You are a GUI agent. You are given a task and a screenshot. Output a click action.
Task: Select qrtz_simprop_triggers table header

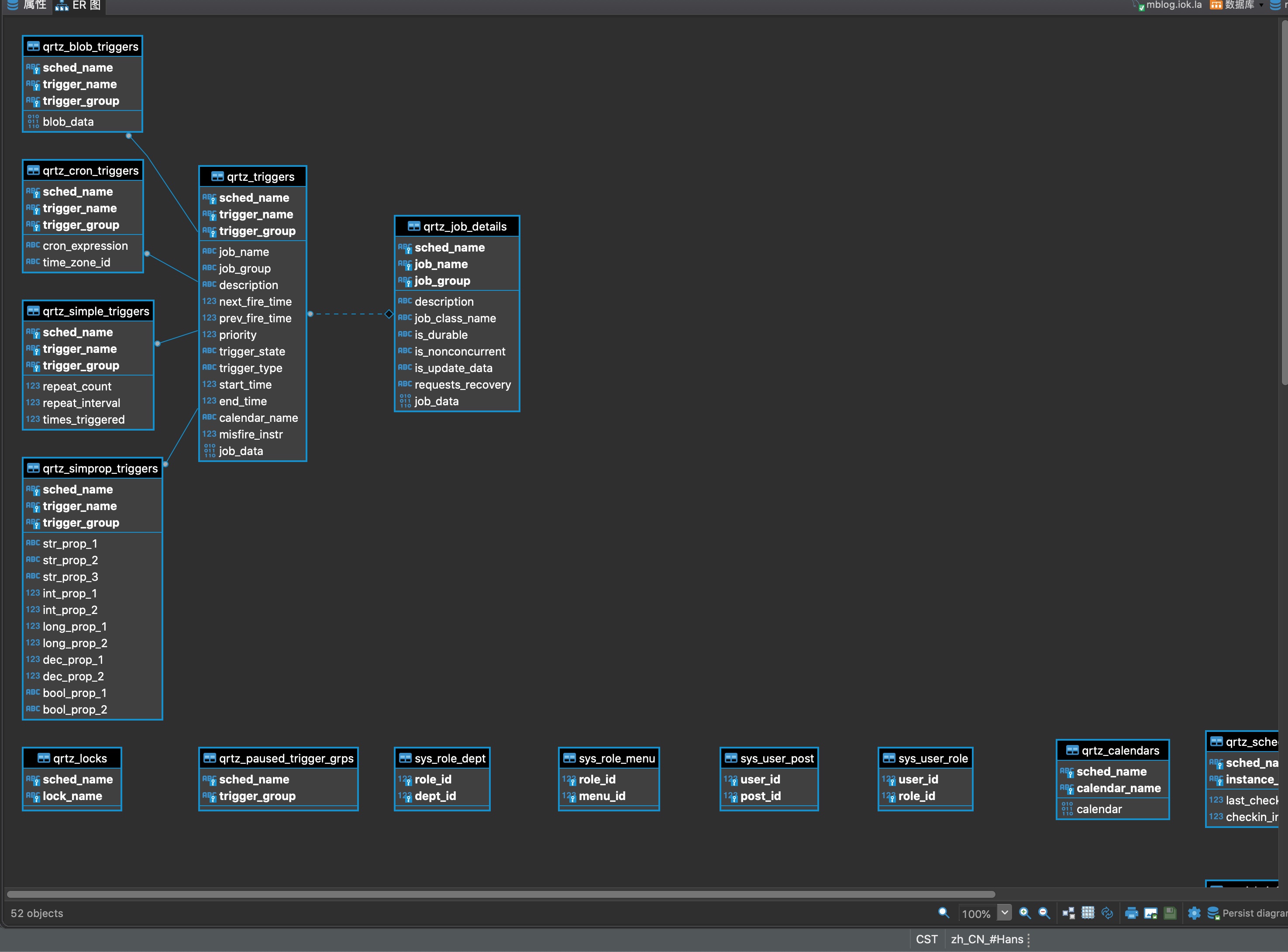(x=92, y=469)
